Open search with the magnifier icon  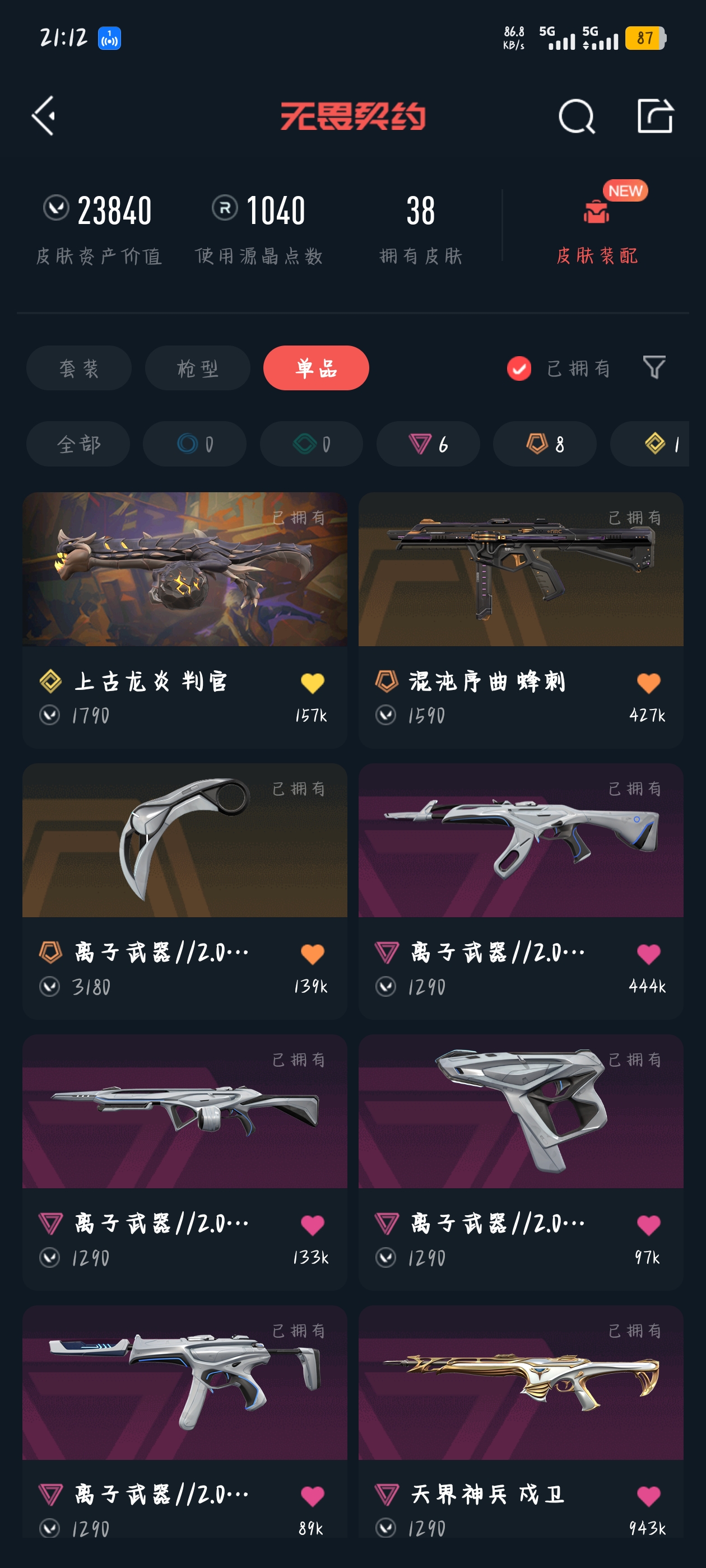576,116
